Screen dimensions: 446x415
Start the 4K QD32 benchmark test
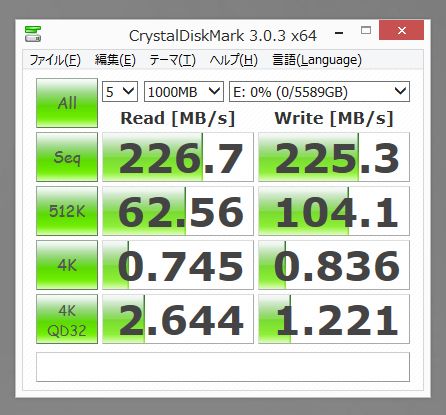tap(67, 319)
